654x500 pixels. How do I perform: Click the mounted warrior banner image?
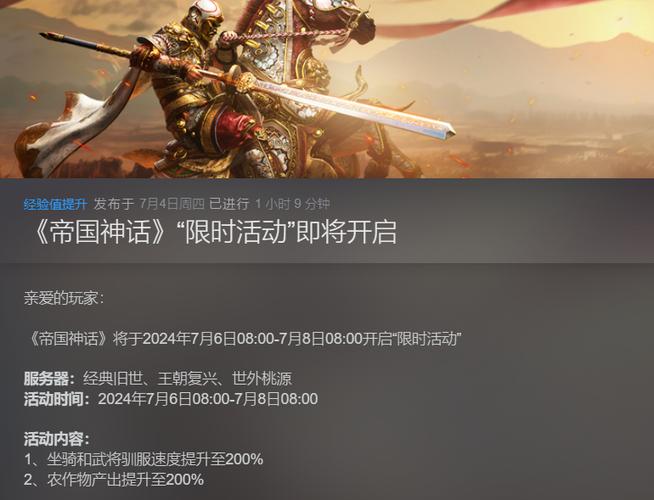[x=327, y=89]
